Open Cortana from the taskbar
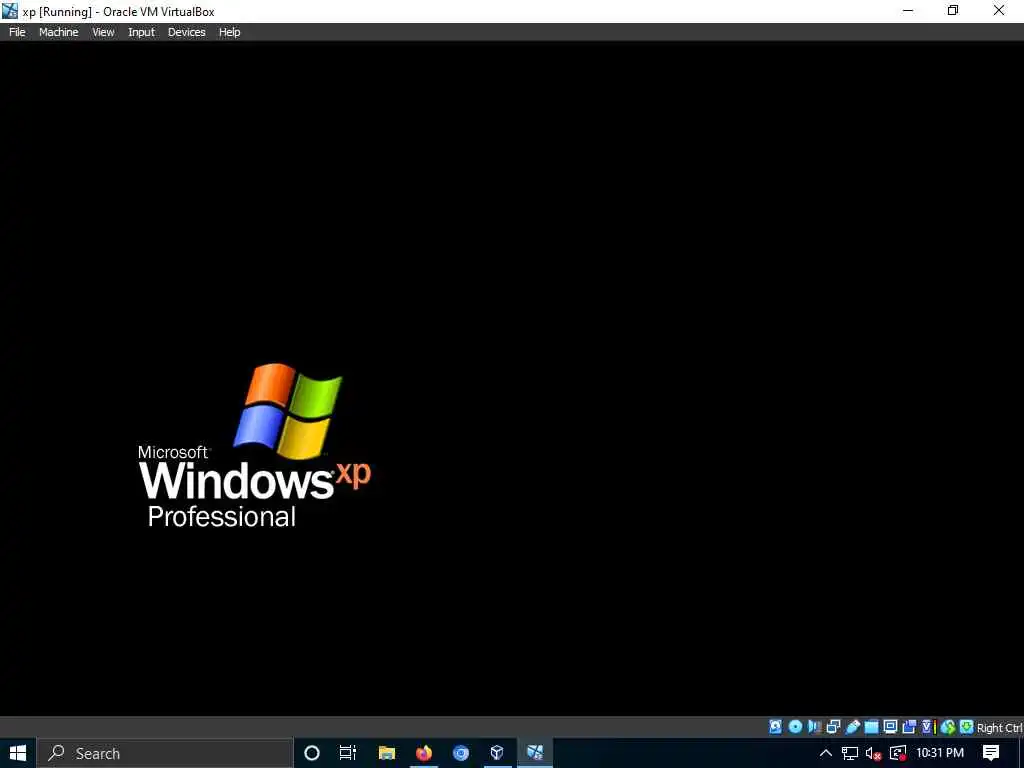The width and height of the screenshot is (1024, 768). 312,753
